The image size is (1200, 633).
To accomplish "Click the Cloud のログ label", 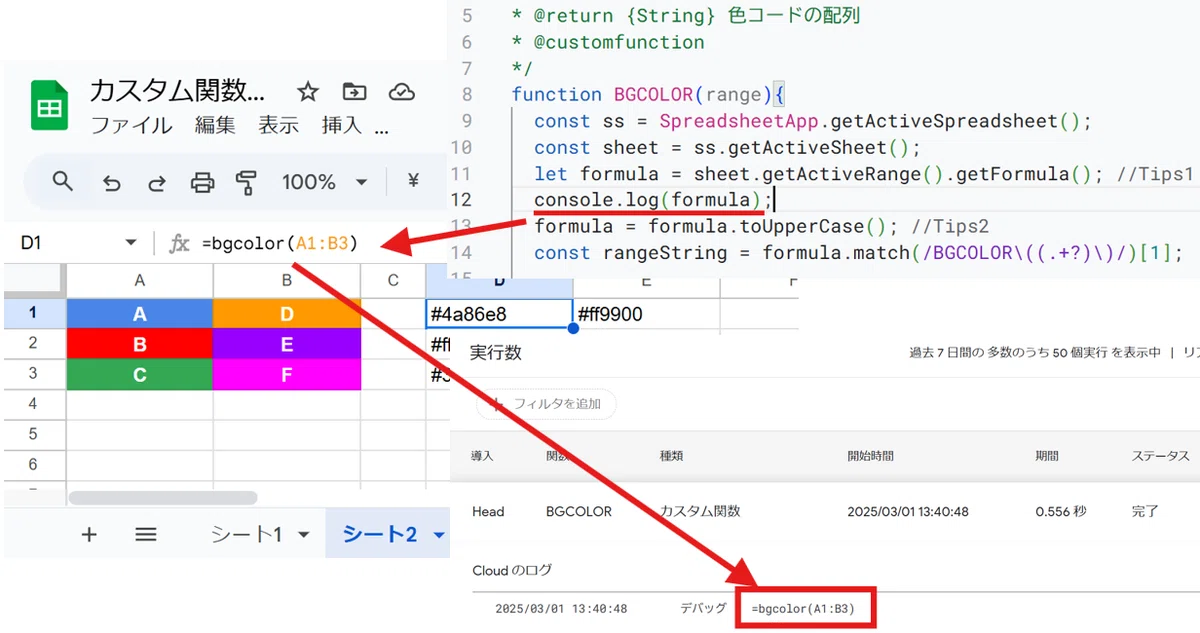I will pos(512,570).
